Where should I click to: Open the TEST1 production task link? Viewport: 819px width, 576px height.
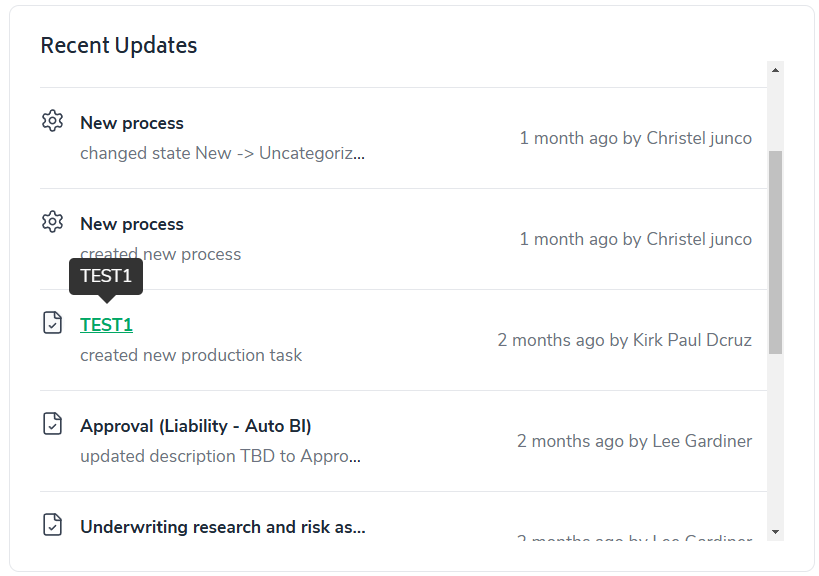(x=106, y=325)
